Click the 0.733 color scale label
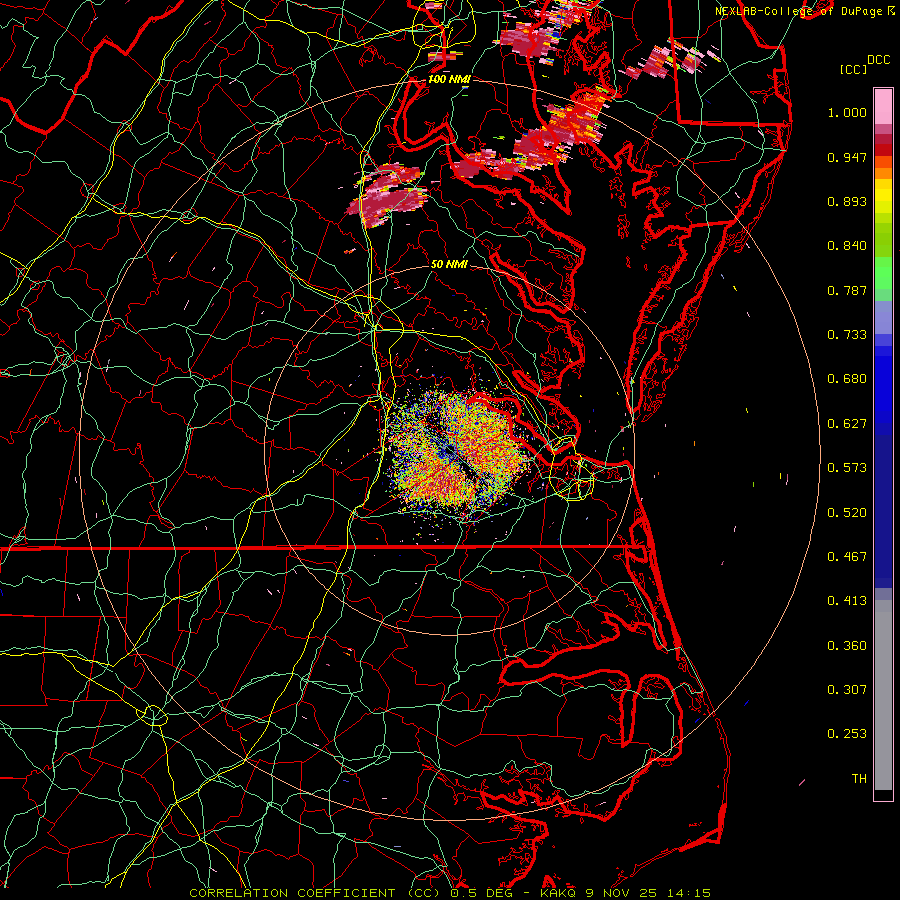Screen dimensions: 900x900 coord(847,335)
